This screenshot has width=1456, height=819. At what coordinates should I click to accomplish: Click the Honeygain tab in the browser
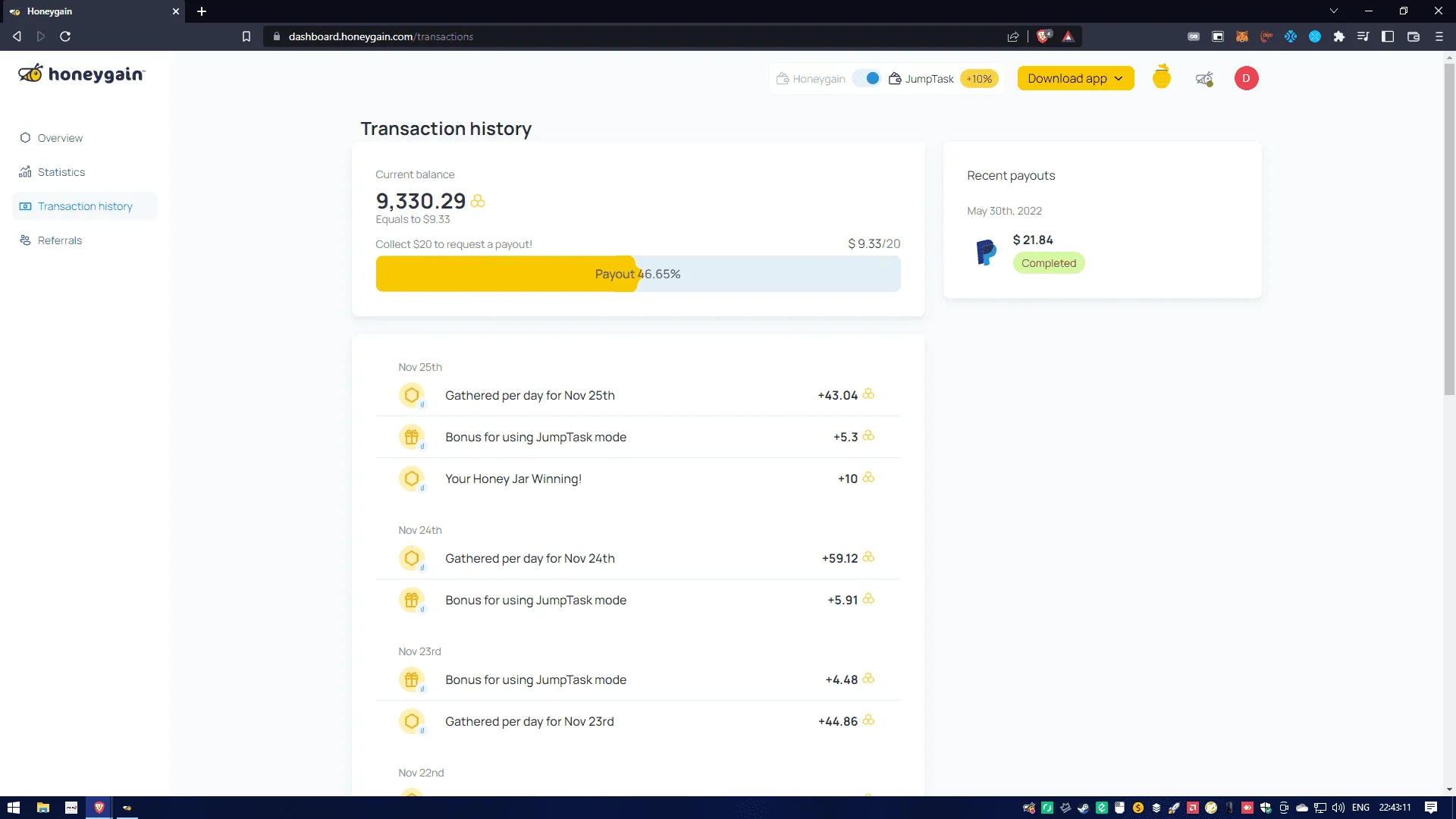[93, 11]
